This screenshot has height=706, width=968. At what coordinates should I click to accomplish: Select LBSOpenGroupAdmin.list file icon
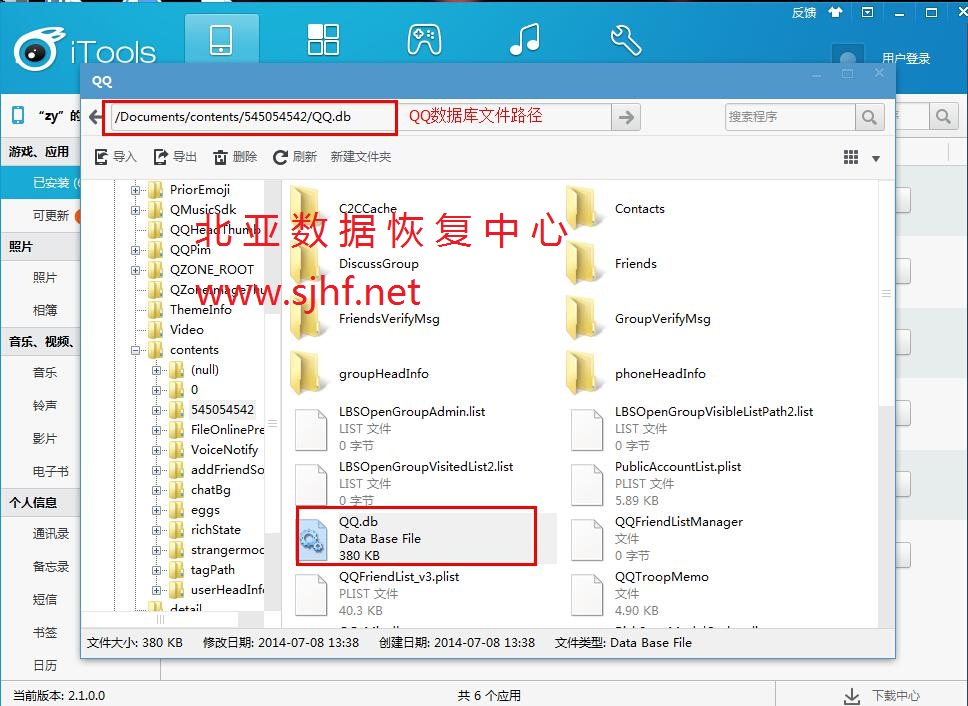pos(311,429)
